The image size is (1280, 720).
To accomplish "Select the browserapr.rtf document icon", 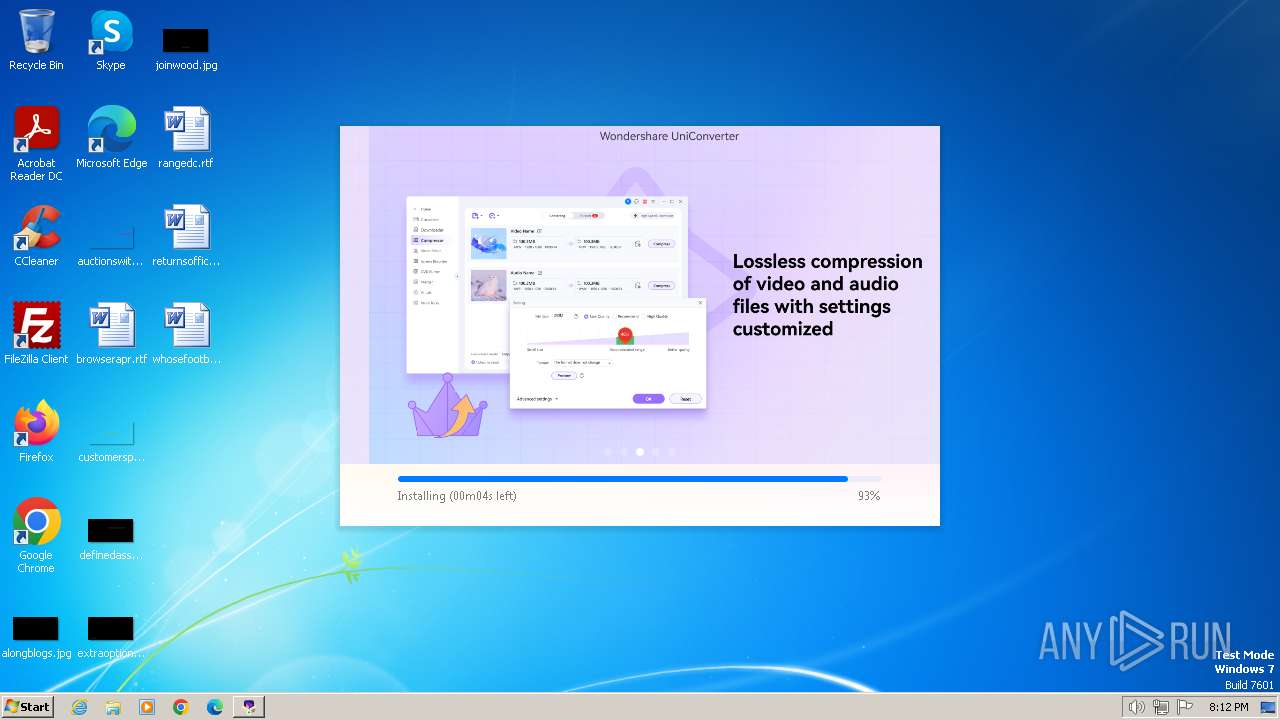I will pyautogui.click(x=111, y=334).
